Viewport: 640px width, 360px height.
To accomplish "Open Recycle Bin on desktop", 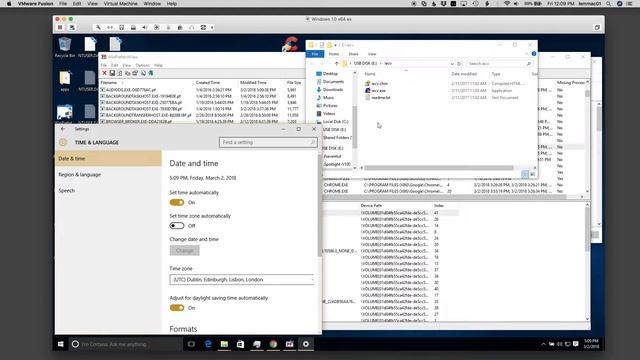I will pyautogui.click(x=64, y=47).
